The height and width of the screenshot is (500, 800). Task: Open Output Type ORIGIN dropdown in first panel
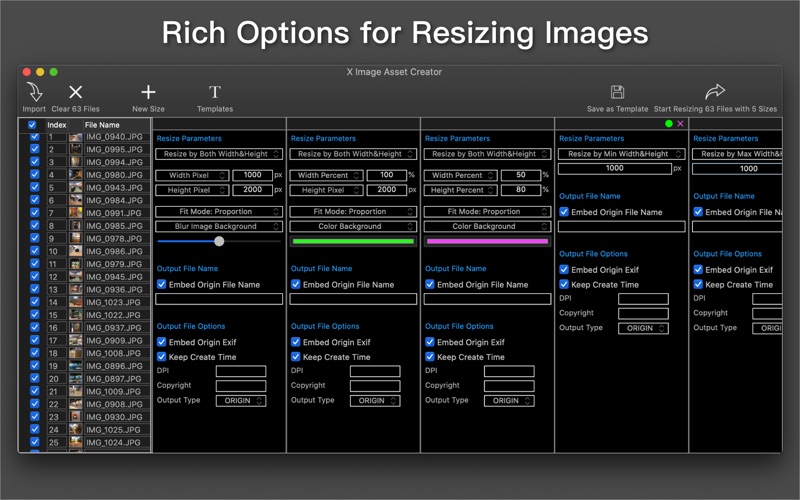coord(241,401)
